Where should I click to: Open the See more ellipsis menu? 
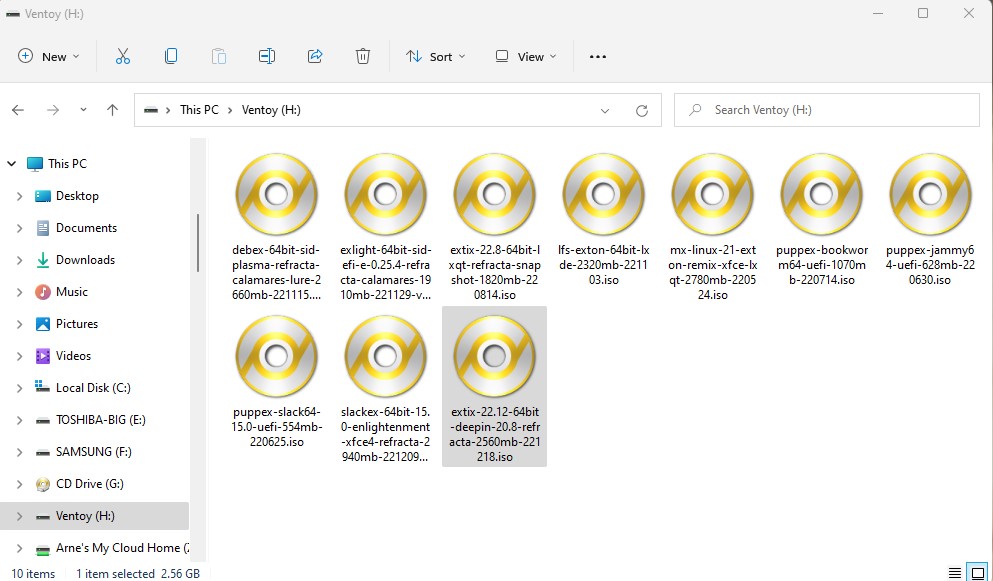598,56
